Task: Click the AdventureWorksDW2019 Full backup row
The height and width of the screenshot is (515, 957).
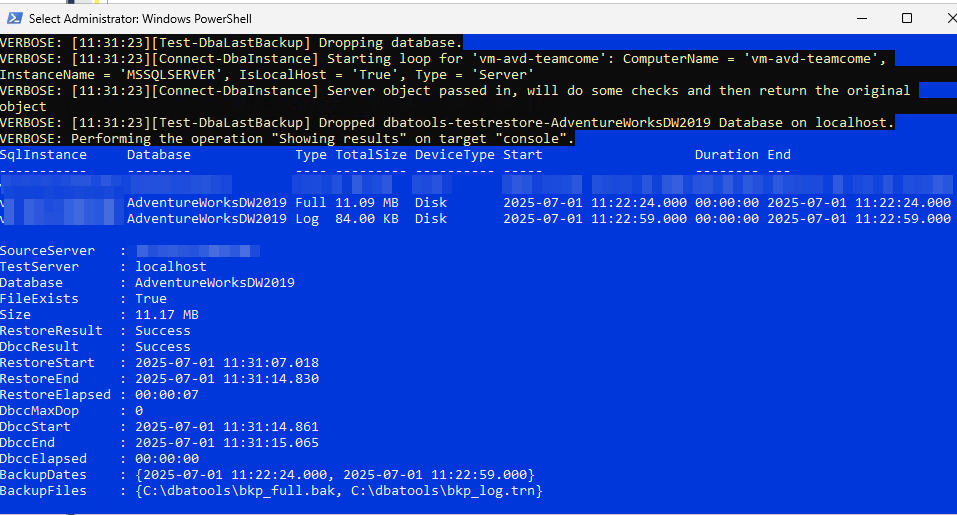Action: tap(476, 203)
